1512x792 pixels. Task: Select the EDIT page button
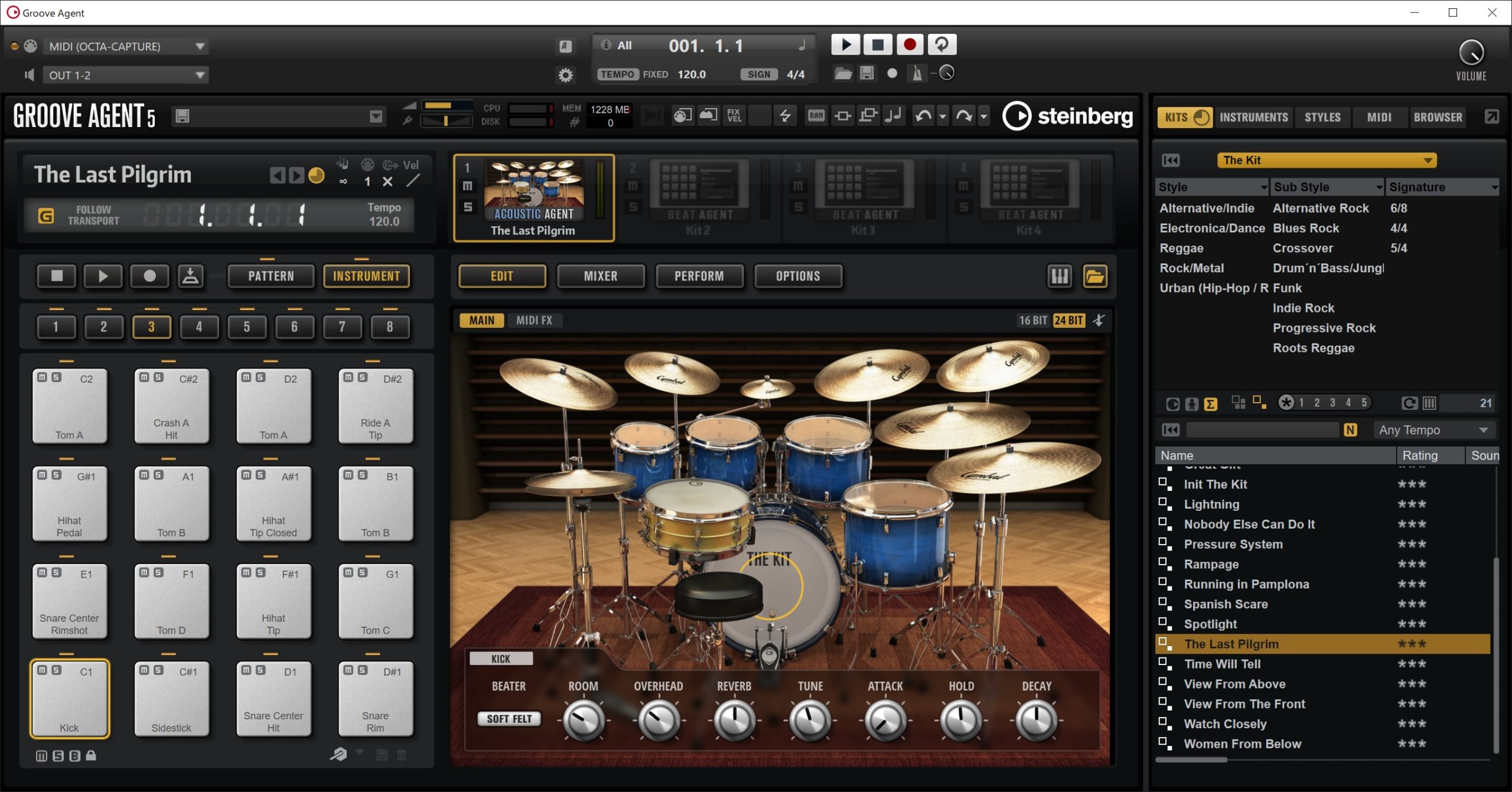502,276
